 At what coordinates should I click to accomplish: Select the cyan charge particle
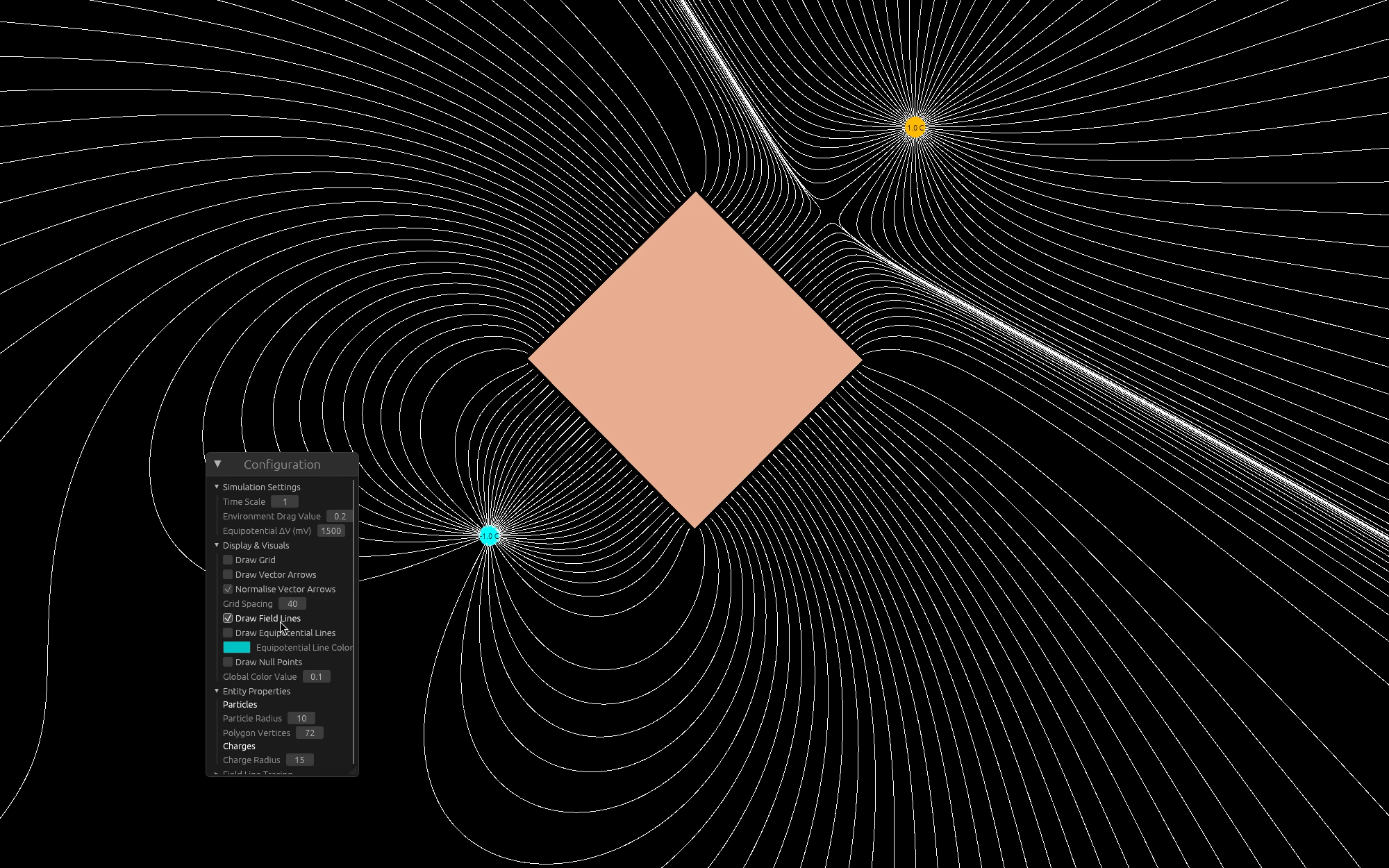[490, 535]
